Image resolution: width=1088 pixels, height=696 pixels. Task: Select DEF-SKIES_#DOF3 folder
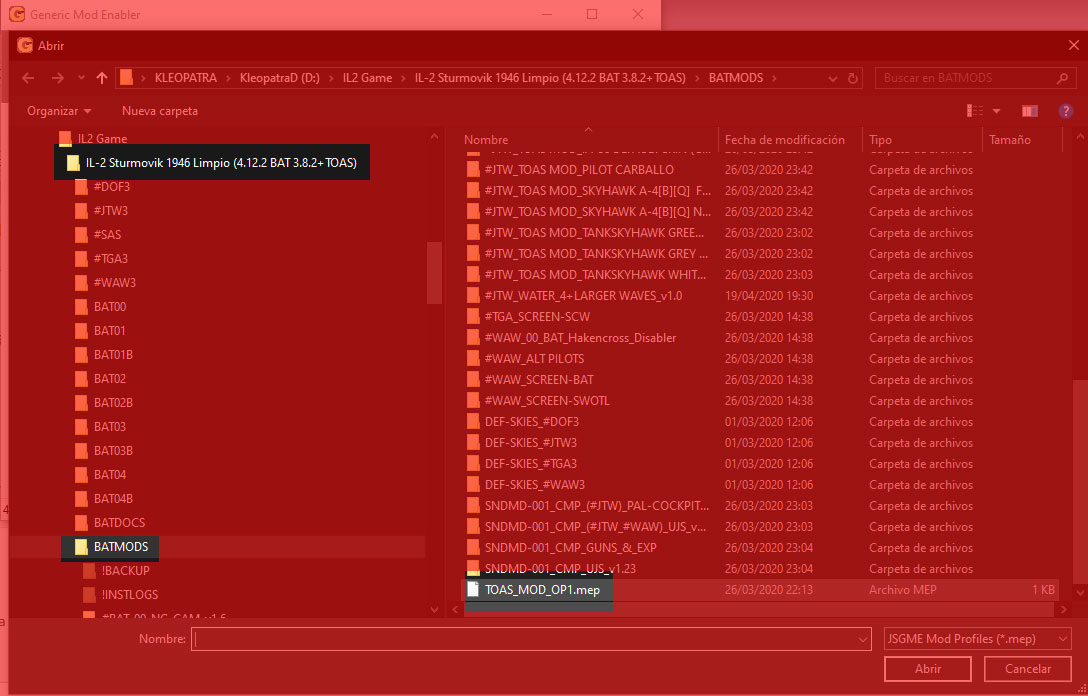pyautogui.click(x=532, y=422)
